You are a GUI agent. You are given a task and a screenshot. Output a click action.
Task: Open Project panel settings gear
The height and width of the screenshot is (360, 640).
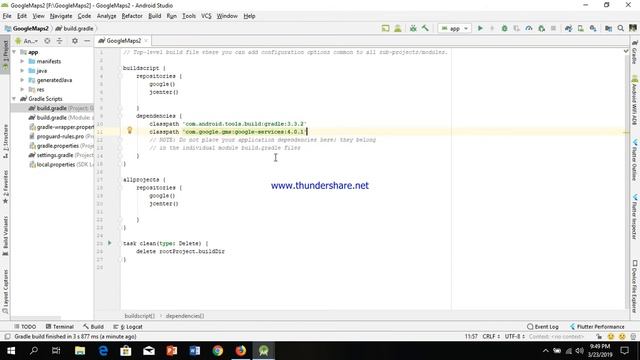(x=75, y=41)
